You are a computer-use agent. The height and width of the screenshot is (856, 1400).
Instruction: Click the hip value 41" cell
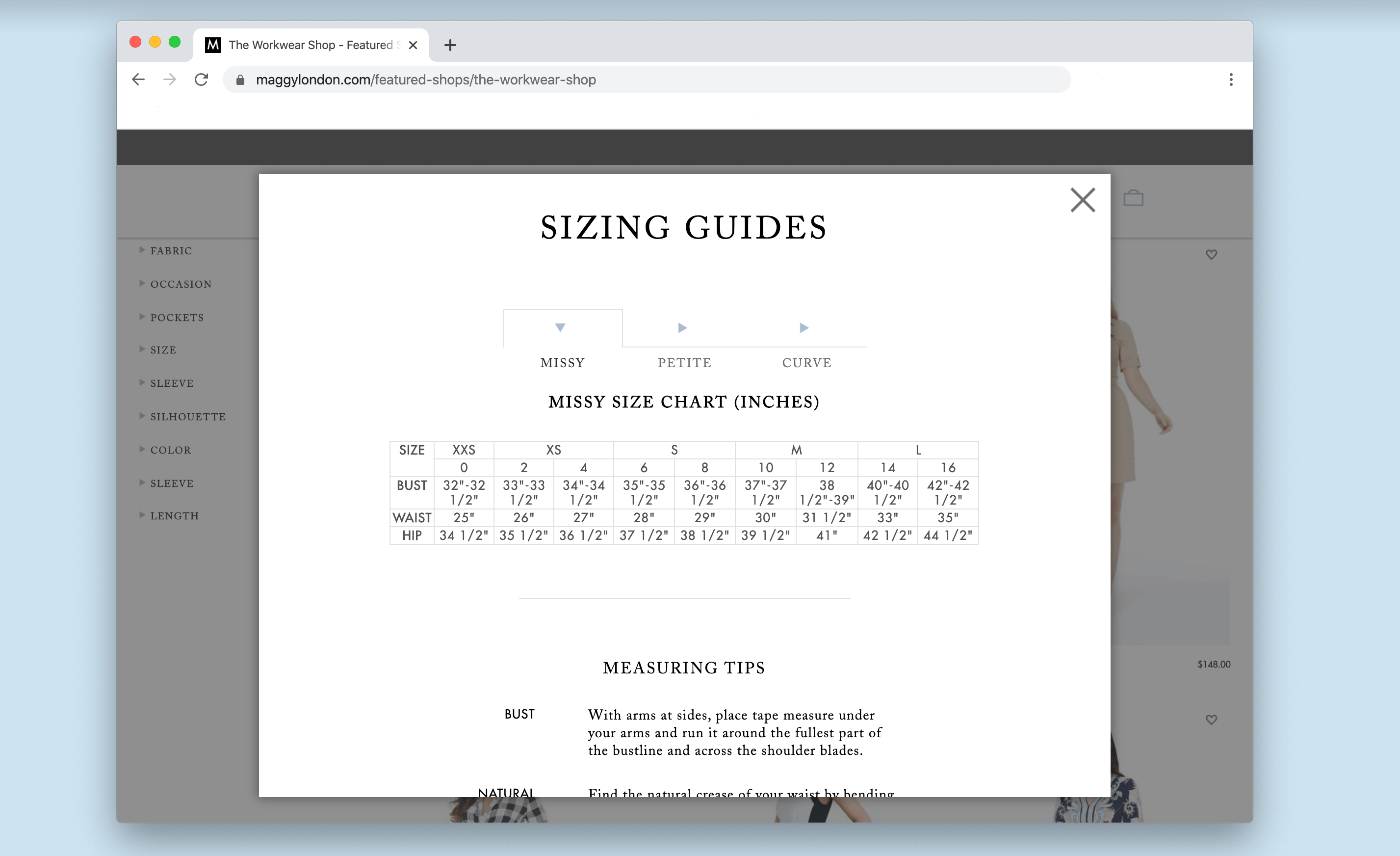point(826,535)
